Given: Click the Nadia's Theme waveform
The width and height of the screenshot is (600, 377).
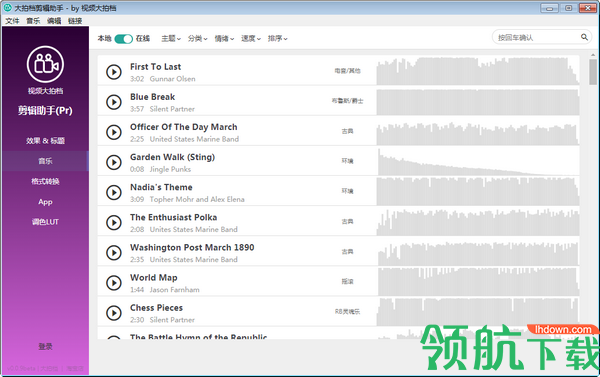Looking at the screenshot, I should (x=478, y=192).
